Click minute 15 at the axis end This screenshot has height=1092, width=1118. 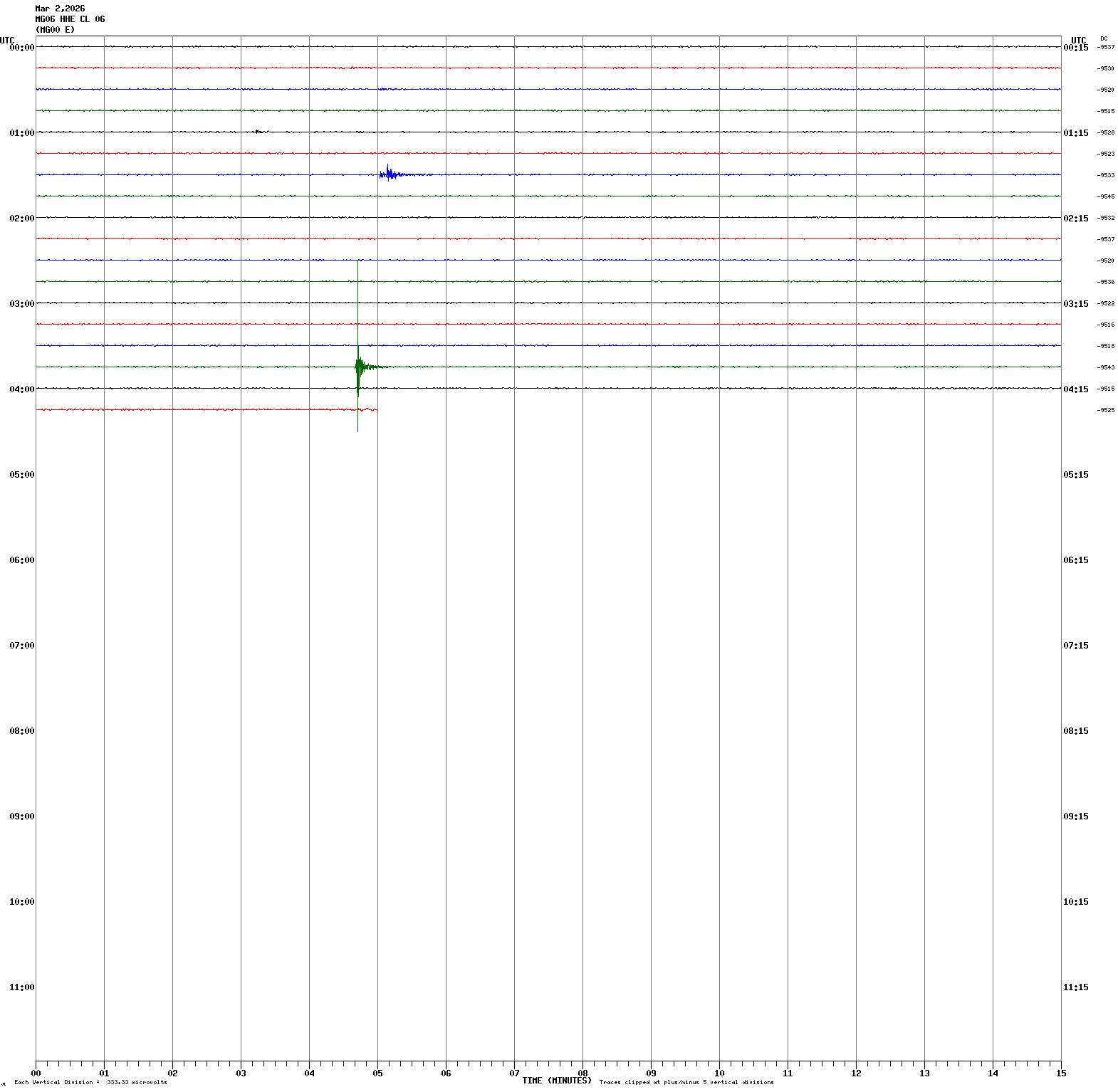coord(1061,1073)
